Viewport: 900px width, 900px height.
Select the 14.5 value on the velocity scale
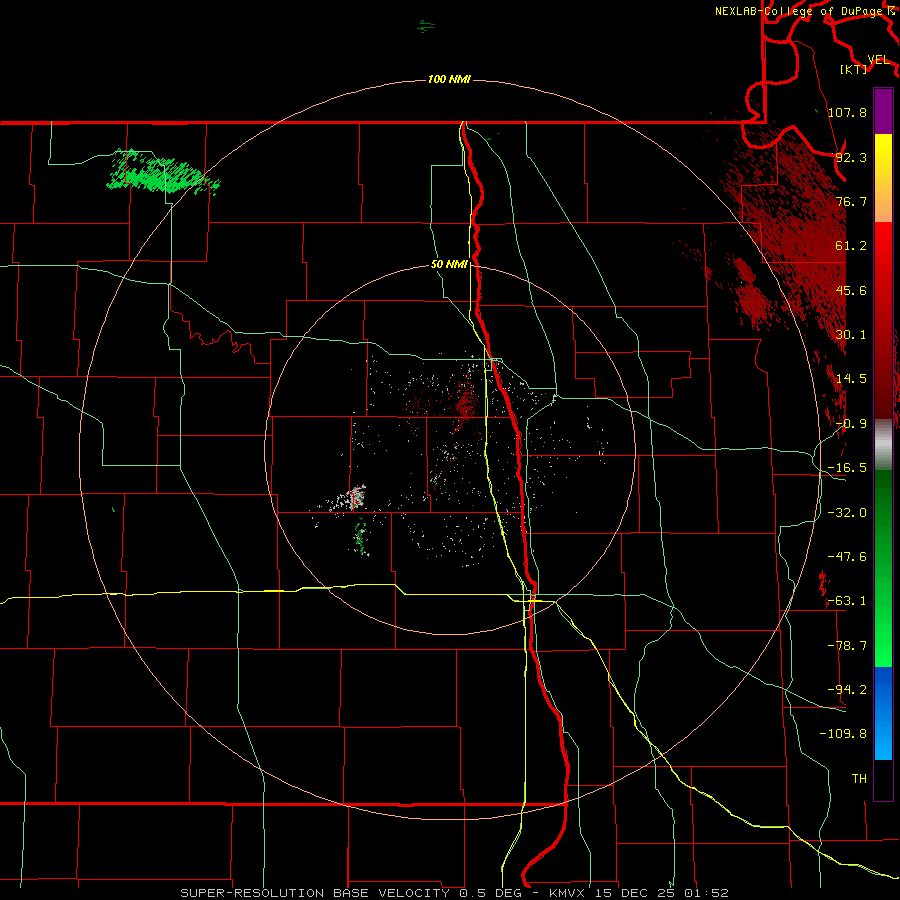point(851,379)
